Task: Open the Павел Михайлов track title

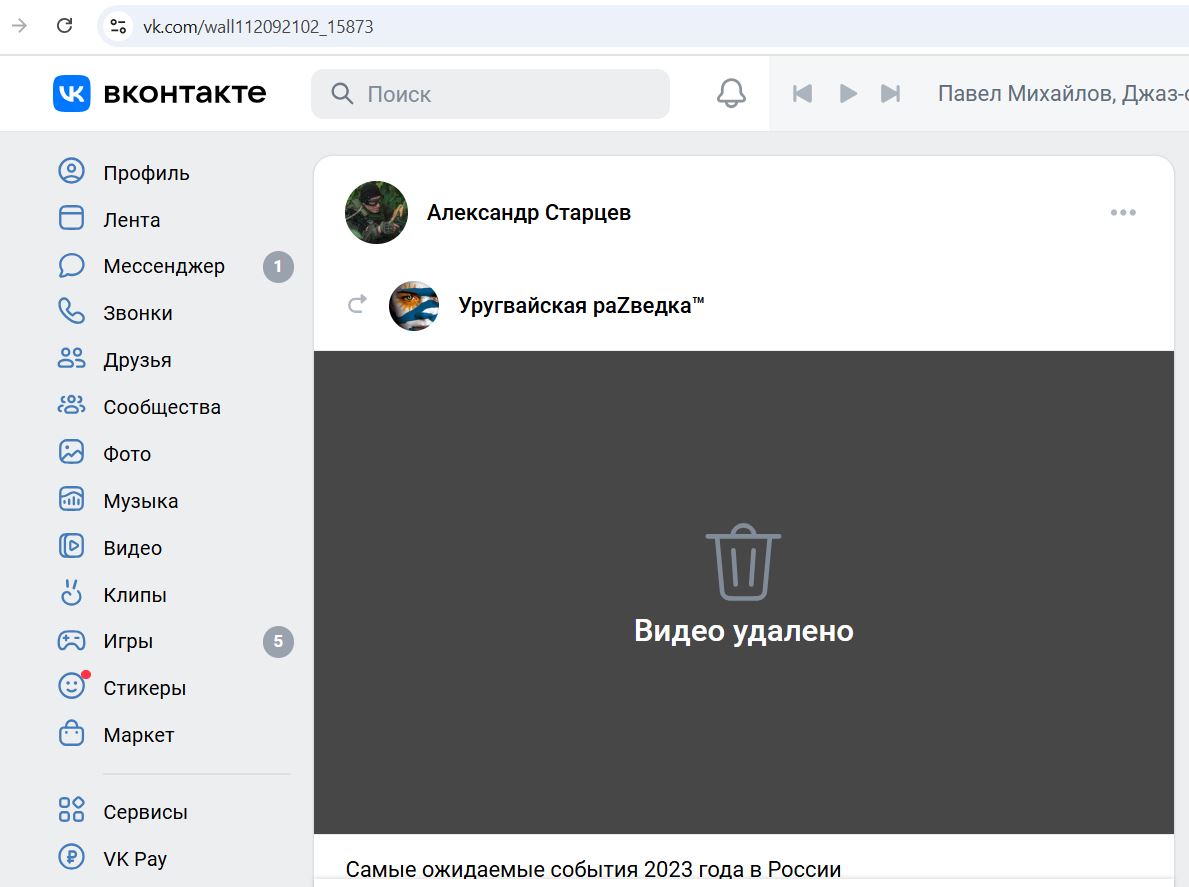Action: point(1062,93)
